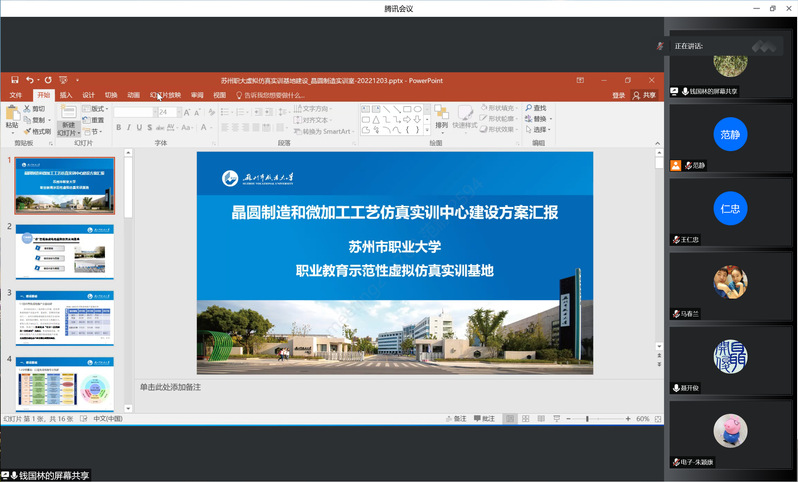Click the font color A button
This screenshot has width=798, height=482.
(x=204, y=127)
